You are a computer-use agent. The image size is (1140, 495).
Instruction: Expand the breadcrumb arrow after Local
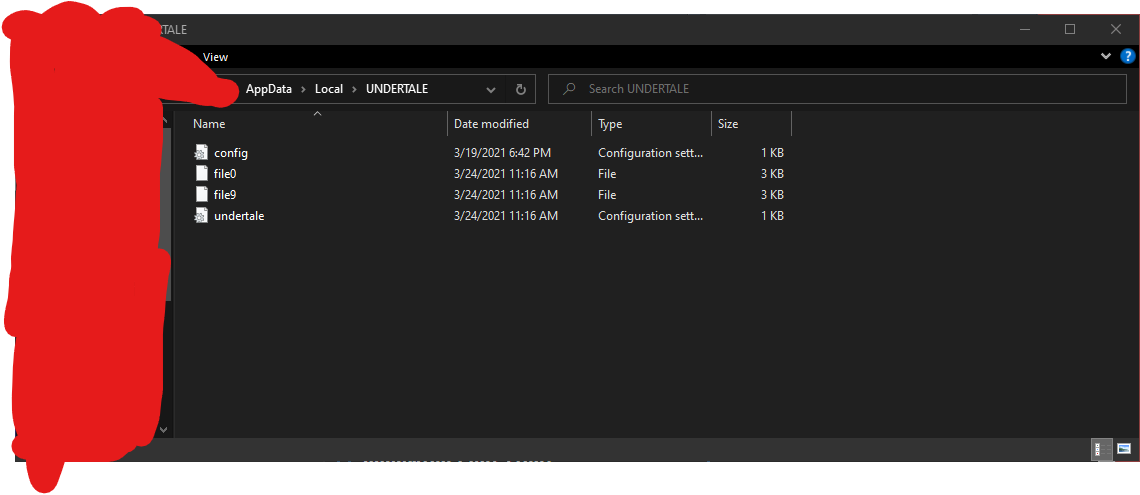point(354,89)
